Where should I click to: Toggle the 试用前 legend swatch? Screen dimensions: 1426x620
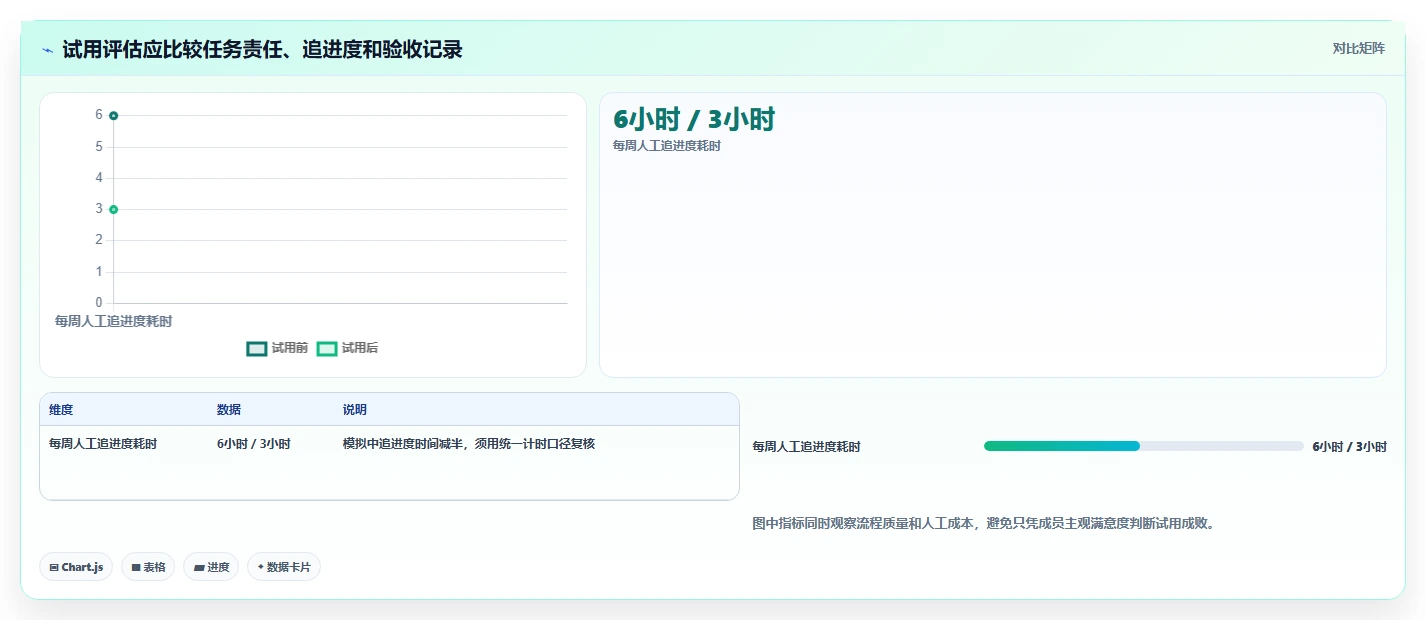pyautogui.click(x=257, y=348)
